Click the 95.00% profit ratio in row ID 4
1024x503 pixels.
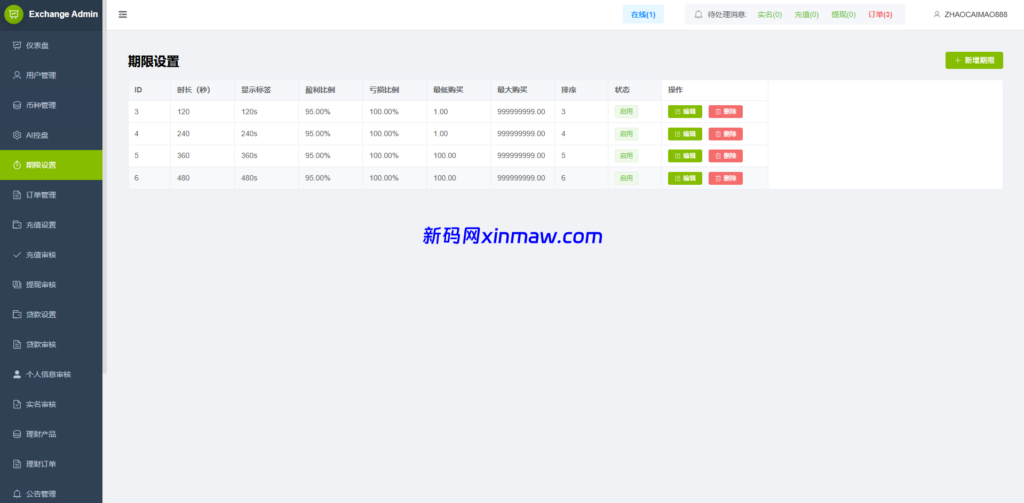click(x=317, y=134)
